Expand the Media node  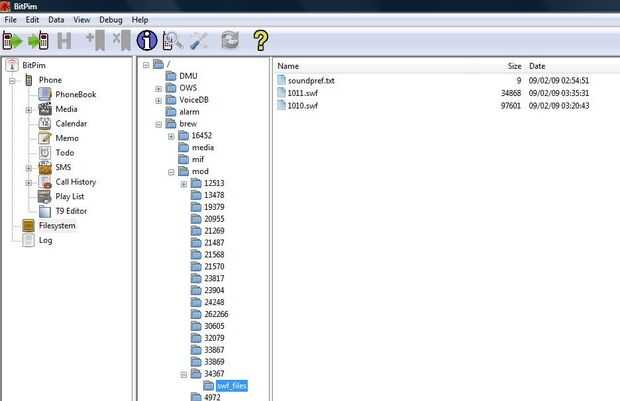click(28, 110)
